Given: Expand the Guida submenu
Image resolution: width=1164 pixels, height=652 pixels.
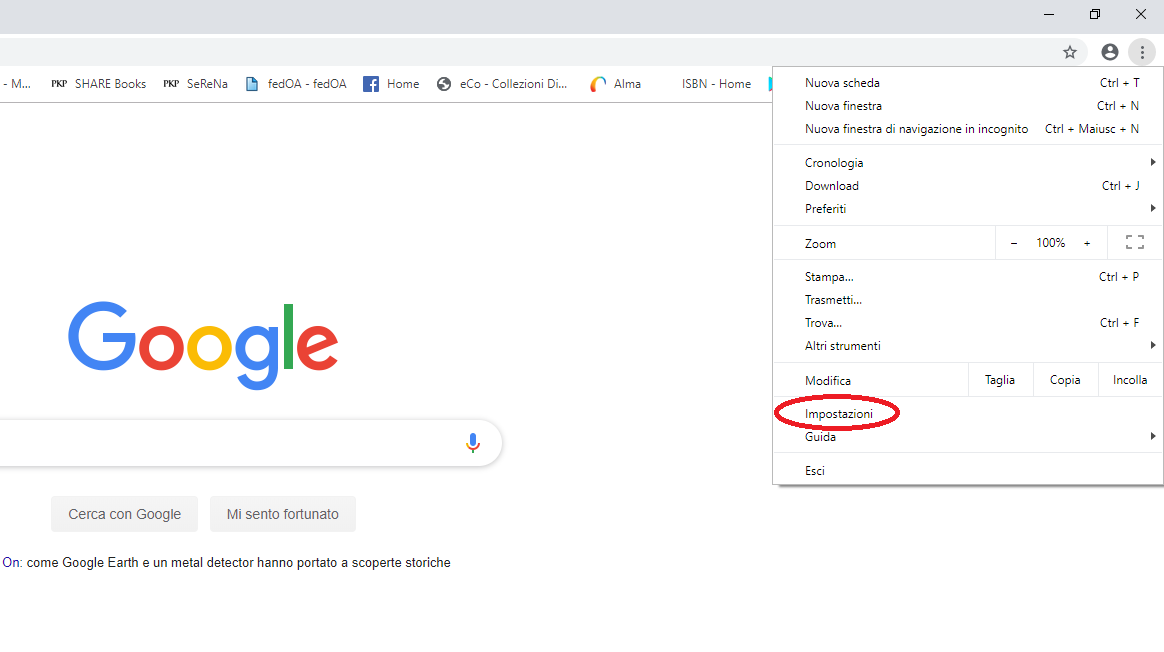Looking at the screenshot, I should pos(968,437).
